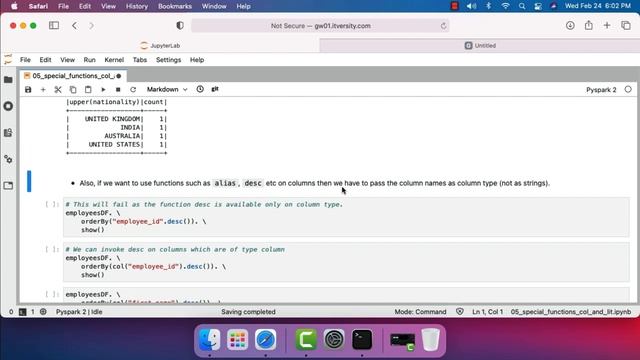Open the property inspector gears sidebar icon
The width and height of the screenshot is (640, 360).
coord(8,159)
